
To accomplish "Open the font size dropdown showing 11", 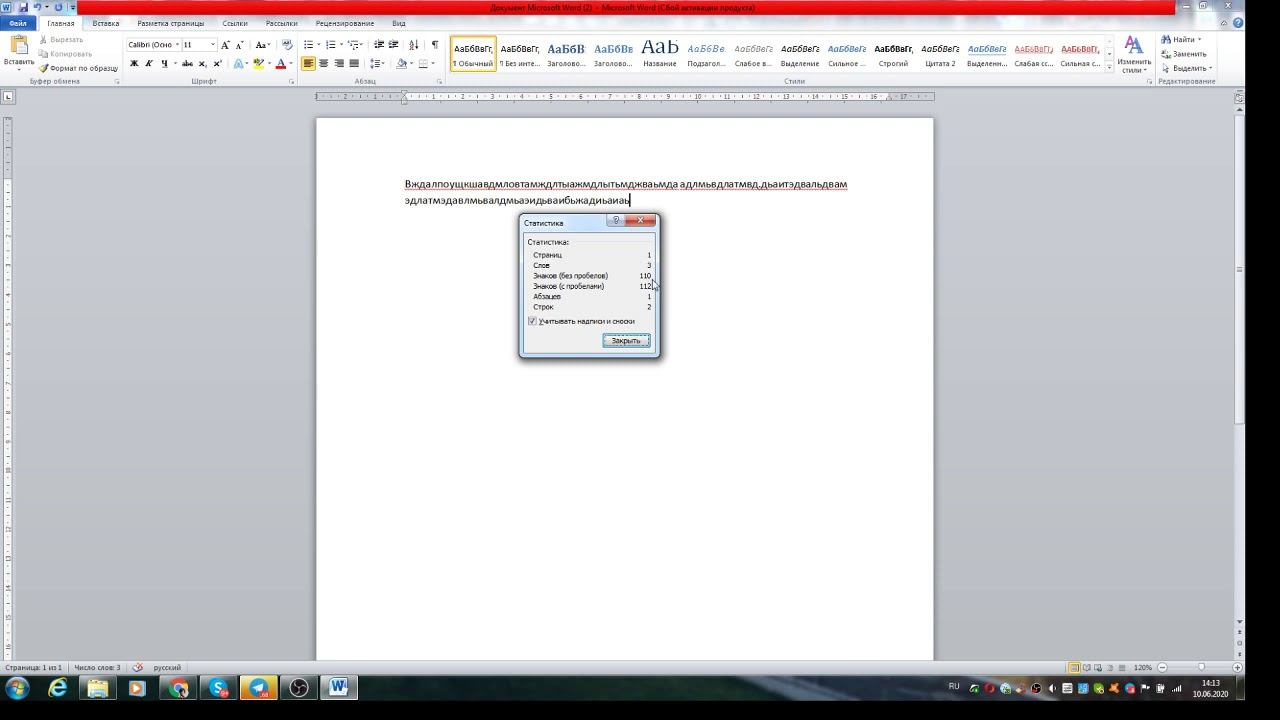I will [212, 45].
